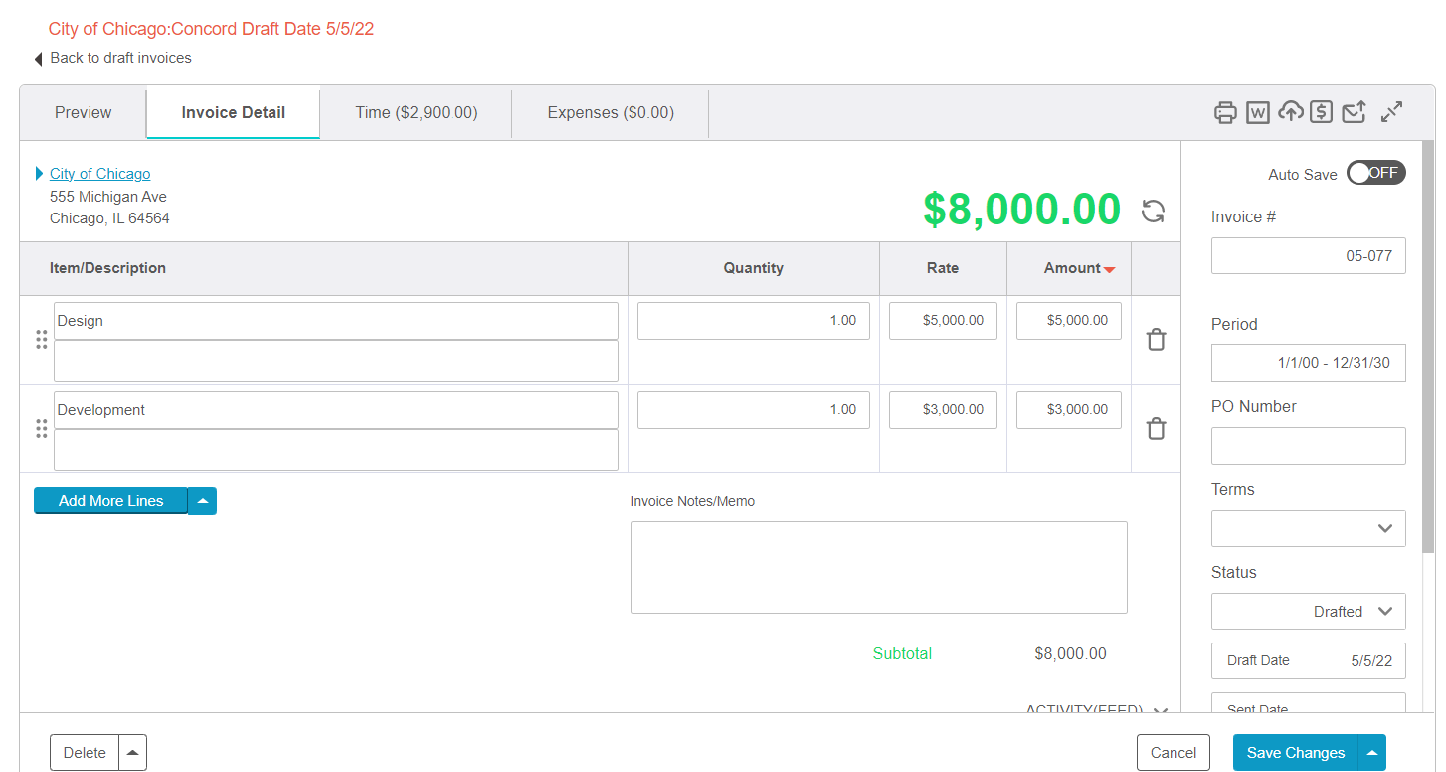Open the Add More Lines options arrow
1446x772 pixels.
[x=202, y=500]
